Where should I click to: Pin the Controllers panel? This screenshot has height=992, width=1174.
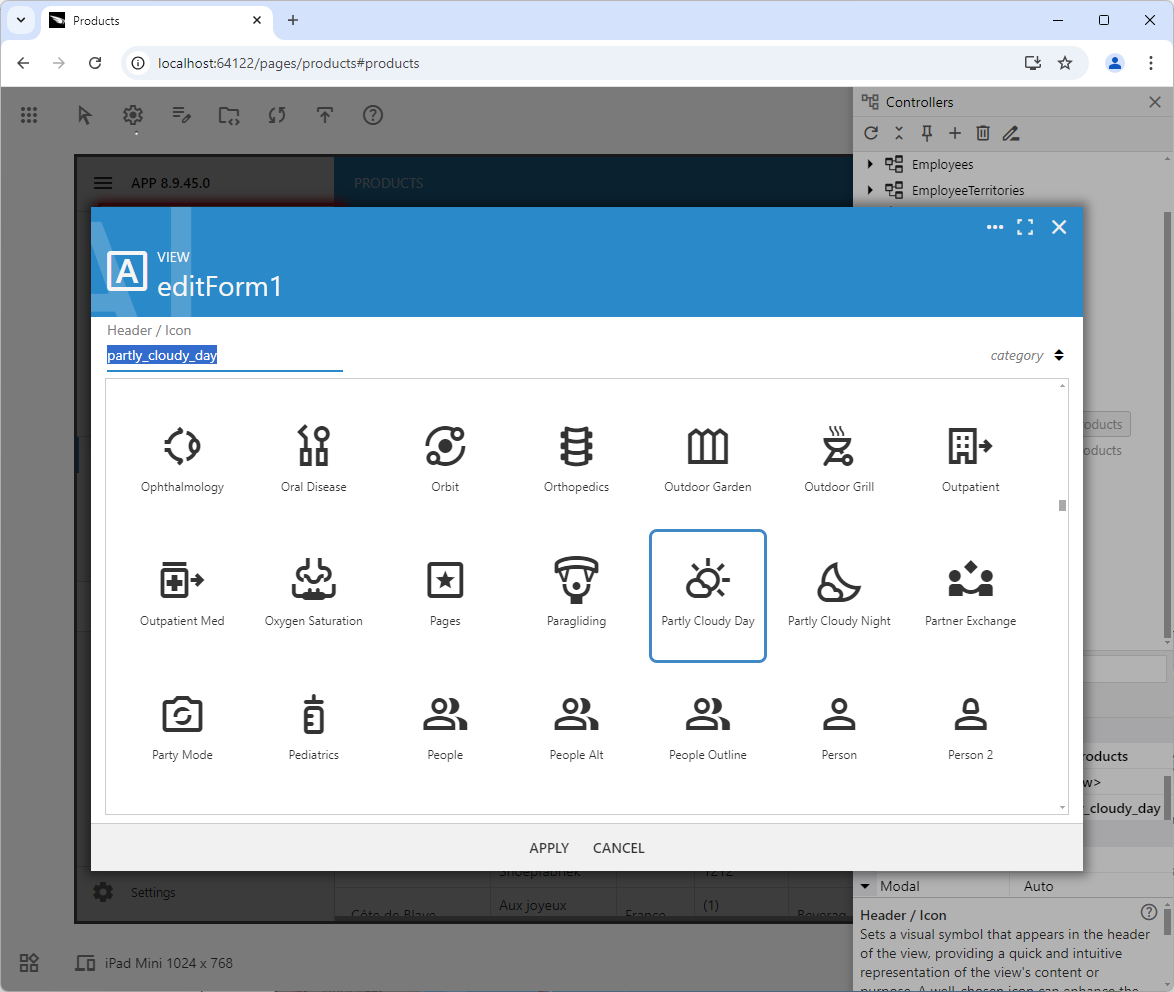[x=926, y=132]
